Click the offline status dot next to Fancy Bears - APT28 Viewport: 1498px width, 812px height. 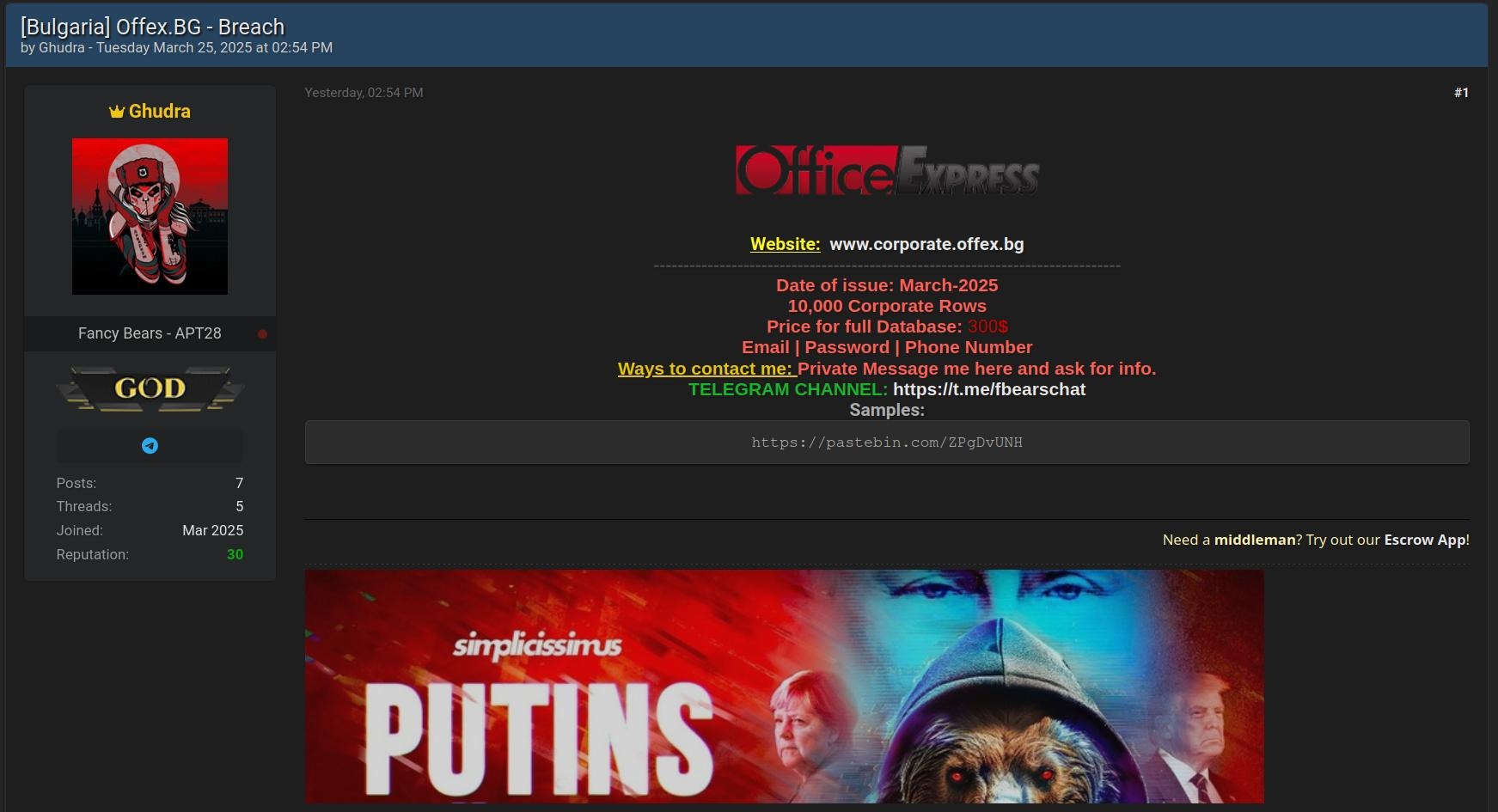[x=262, y=334]
